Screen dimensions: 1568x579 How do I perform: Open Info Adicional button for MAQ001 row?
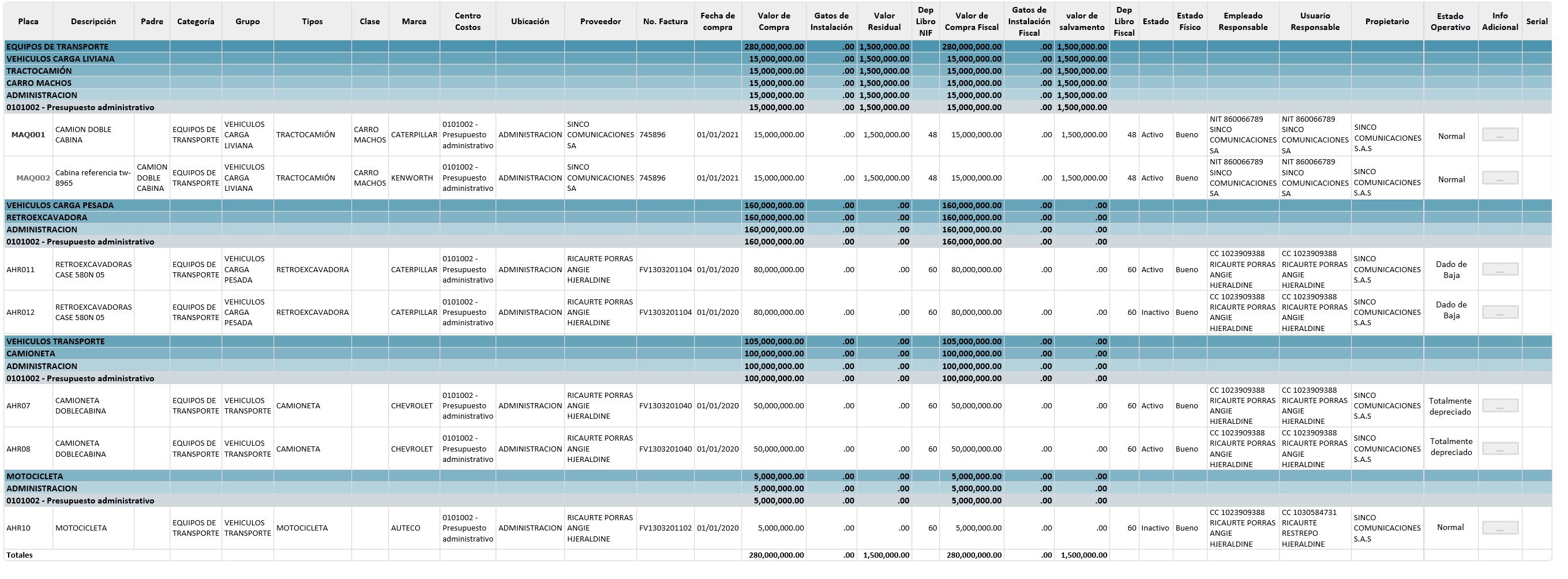(x=1500, y=135)
